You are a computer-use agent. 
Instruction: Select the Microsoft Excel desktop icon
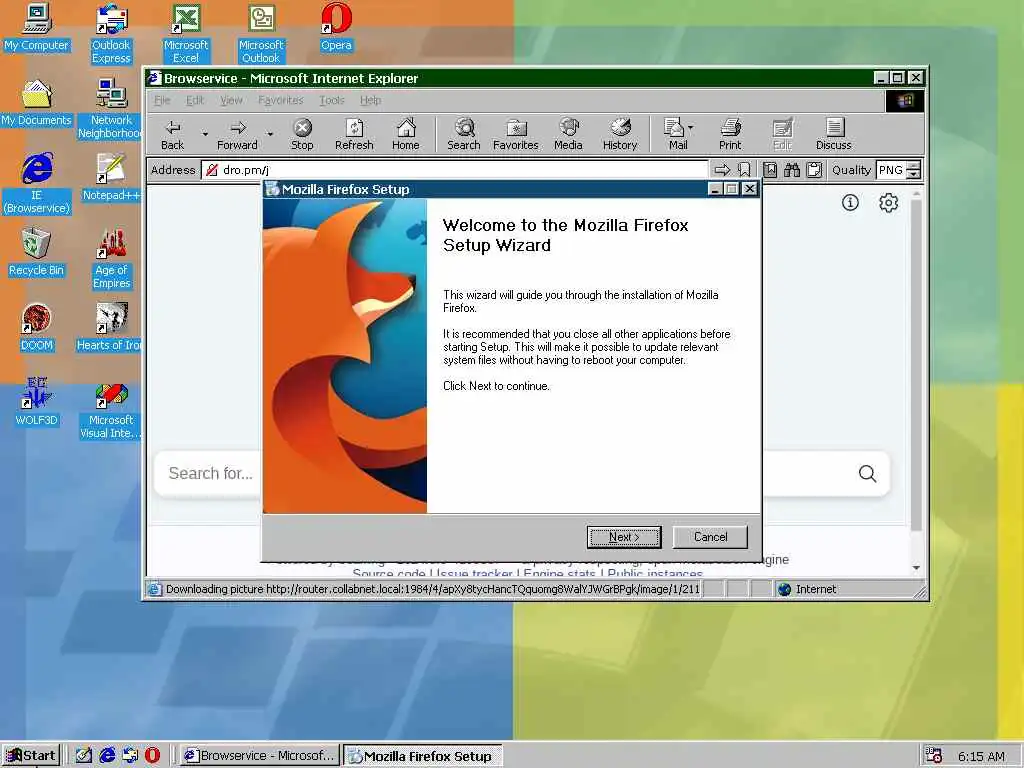[x=186, y=34]
